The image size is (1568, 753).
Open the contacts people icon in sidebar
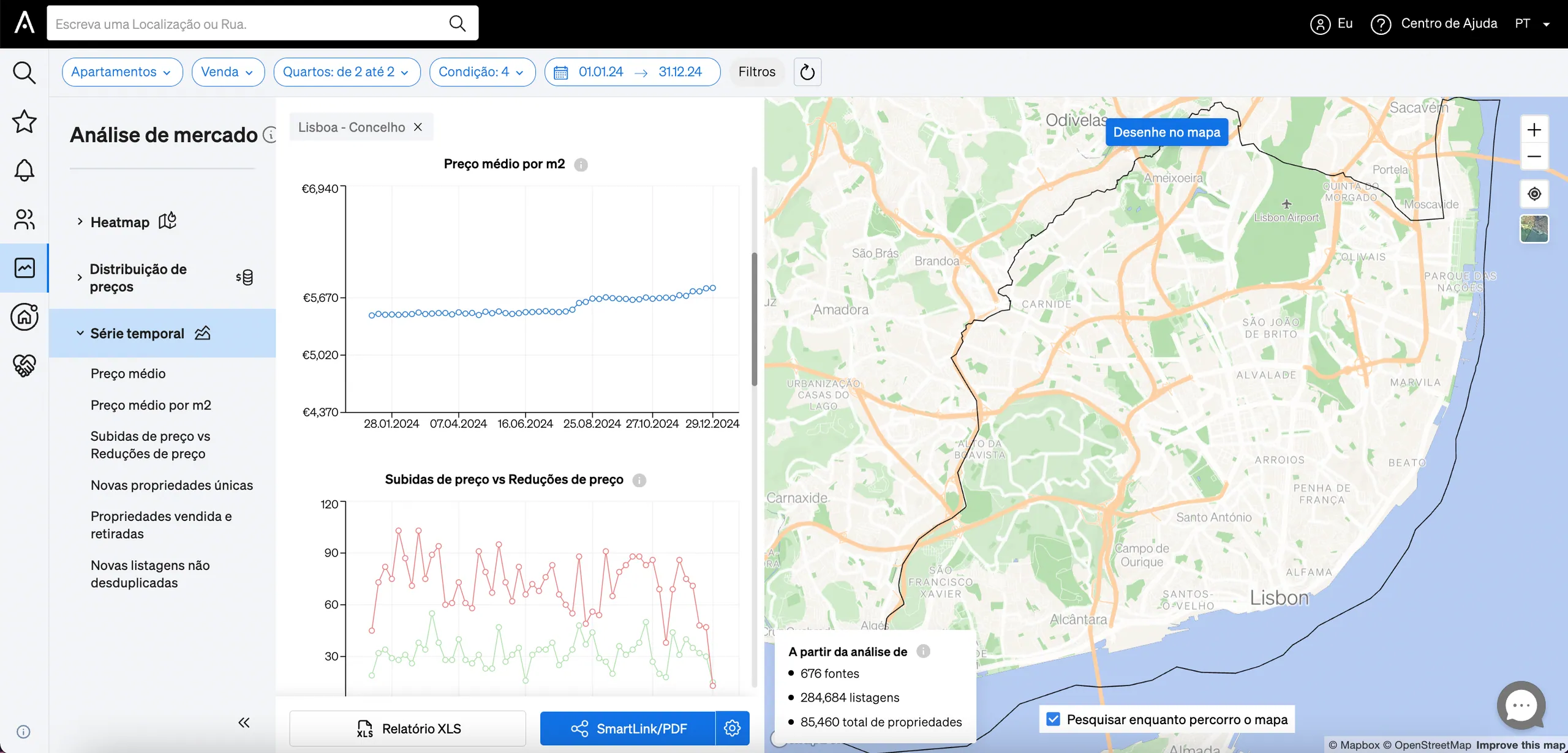pyautogui.click(x=24, y=219)
